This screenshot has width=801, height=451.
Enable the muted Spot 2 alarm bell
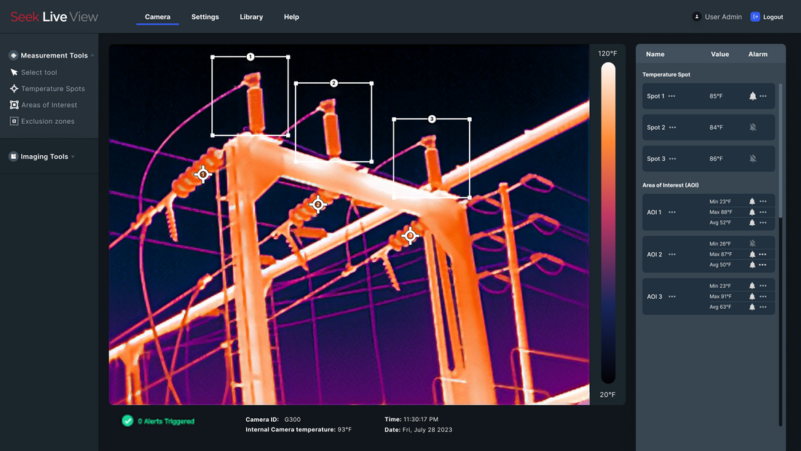click(752, 127)
